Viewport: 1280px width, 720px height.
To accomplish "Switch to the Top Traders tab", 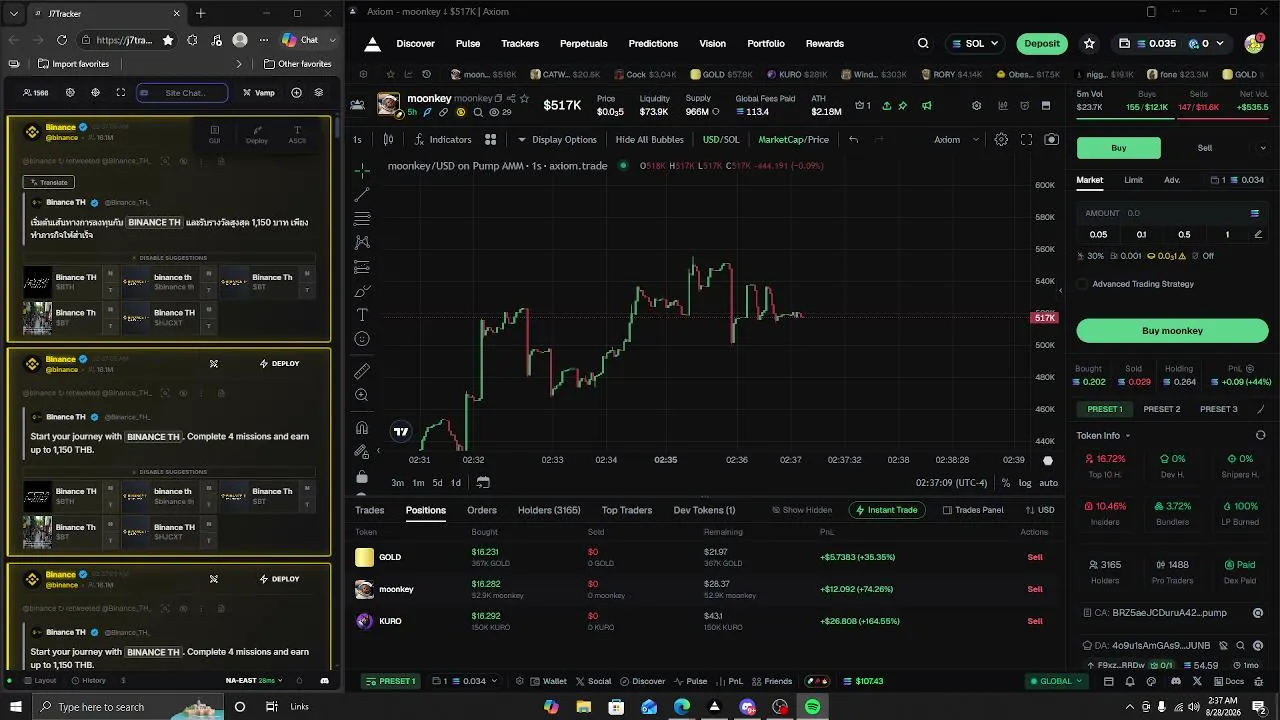I will point(626,510).
